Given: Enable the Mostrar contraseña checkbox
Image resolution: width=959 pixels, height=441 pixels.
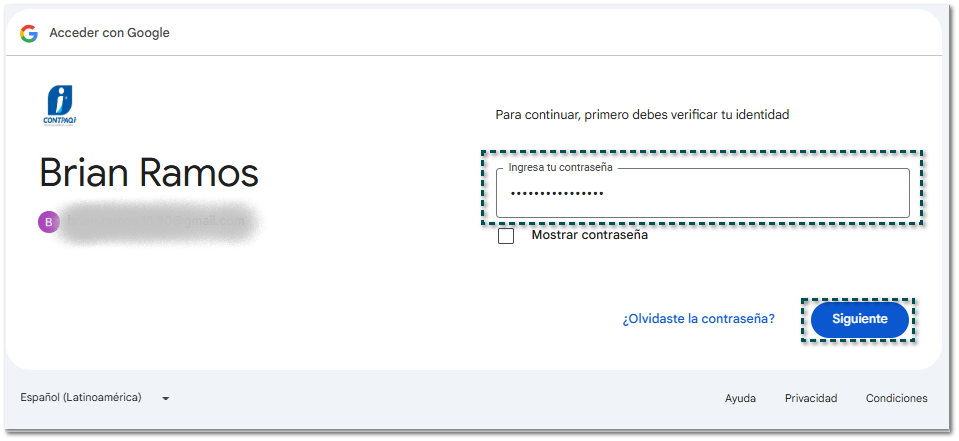Looking at the screenshot, I should [x=506, y=236].
